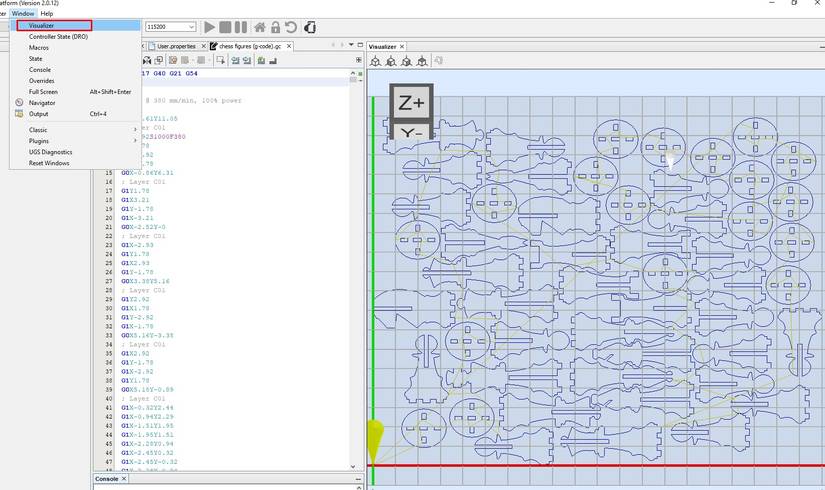Click the Console panel tab

[x=107, y=479]
